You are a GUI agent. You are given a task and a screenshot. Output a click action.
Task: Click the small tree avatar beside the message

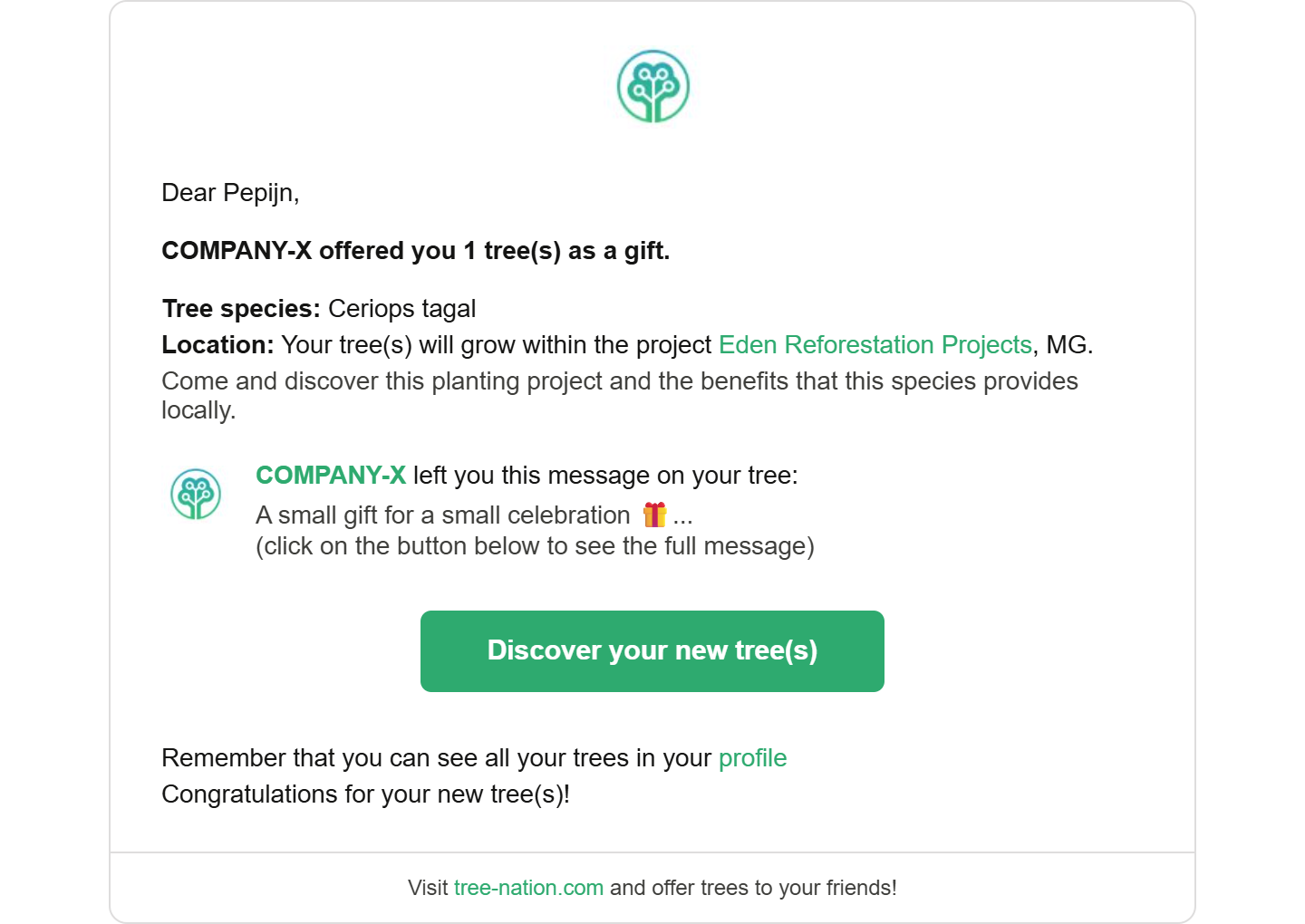point(196,494)
